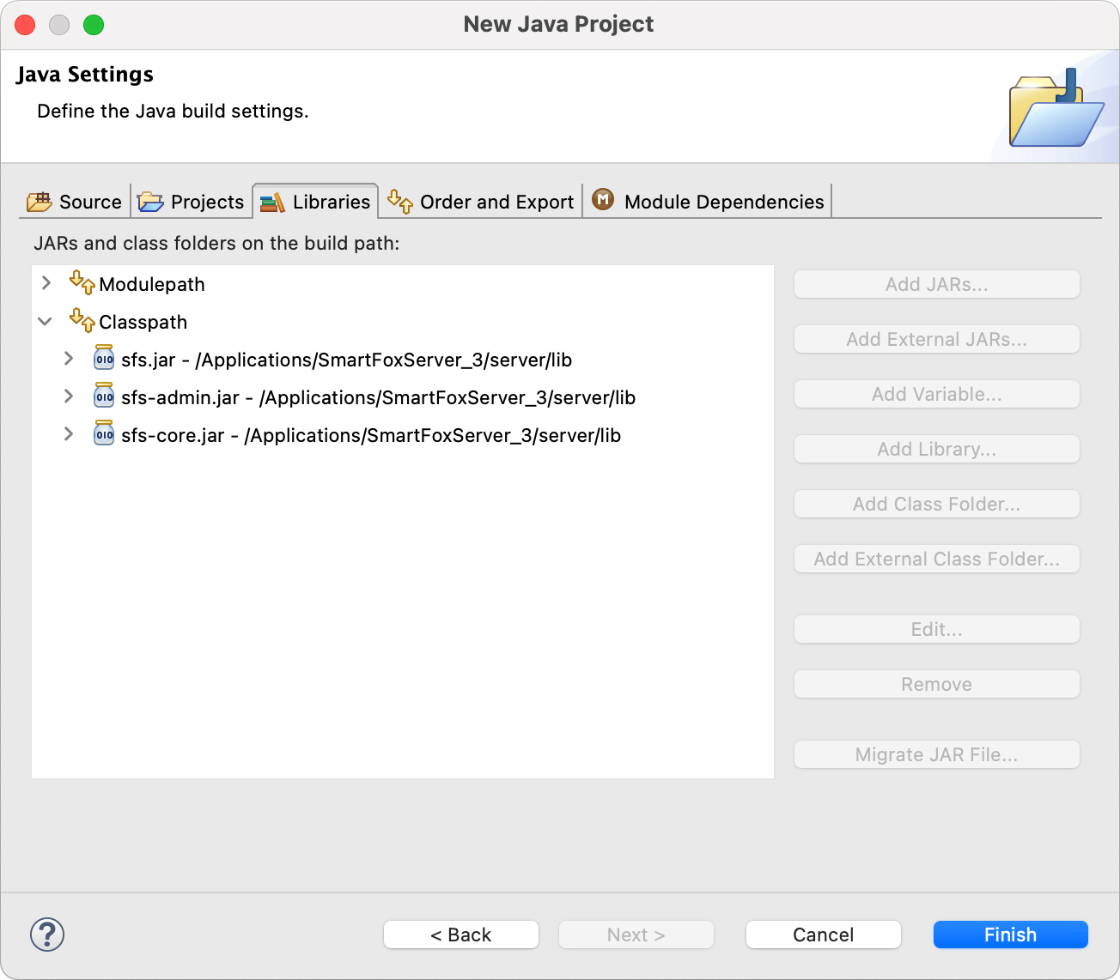Screen dimensions: 1120x980
Task: Click the Cancel button
Action: [x=823, y=935]
